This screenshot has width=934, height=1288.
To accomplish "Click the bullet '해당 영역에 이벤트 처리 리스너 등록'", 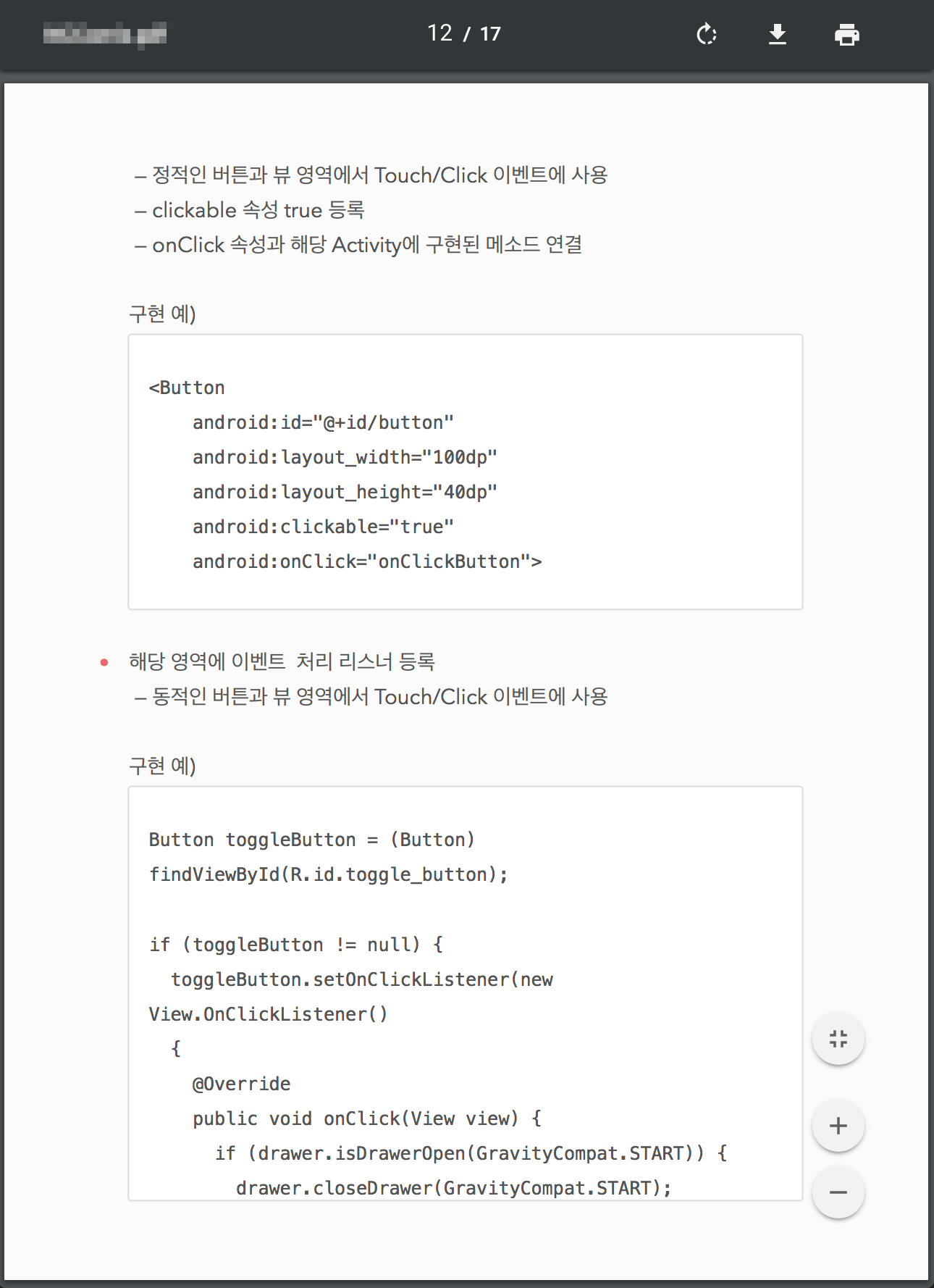I will pyautogui.click(x=282, y=661).
